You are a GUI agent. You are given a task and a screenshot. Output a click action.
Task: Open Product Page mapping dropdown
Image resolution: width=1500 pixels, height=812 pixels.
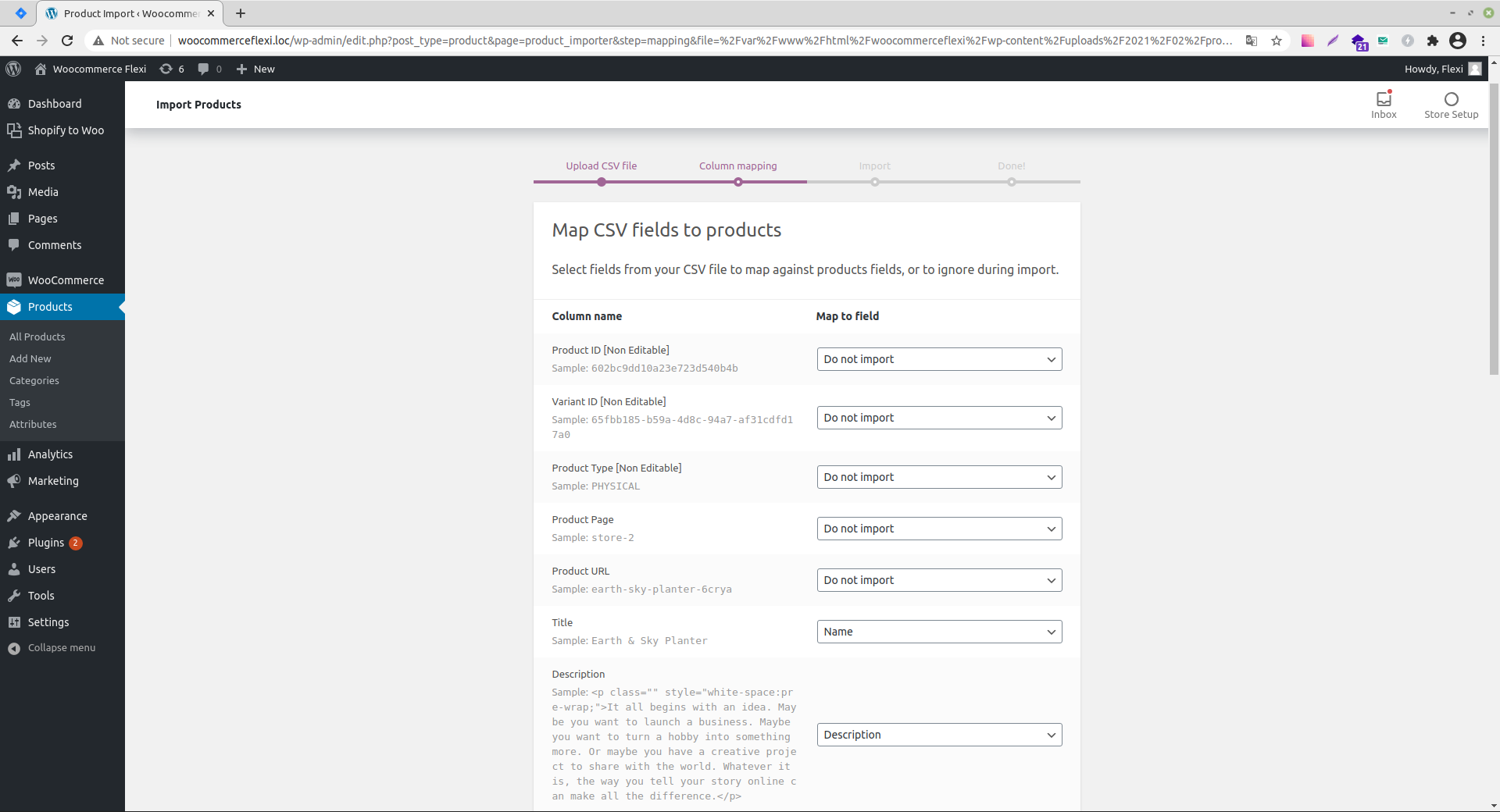[939, 529]
